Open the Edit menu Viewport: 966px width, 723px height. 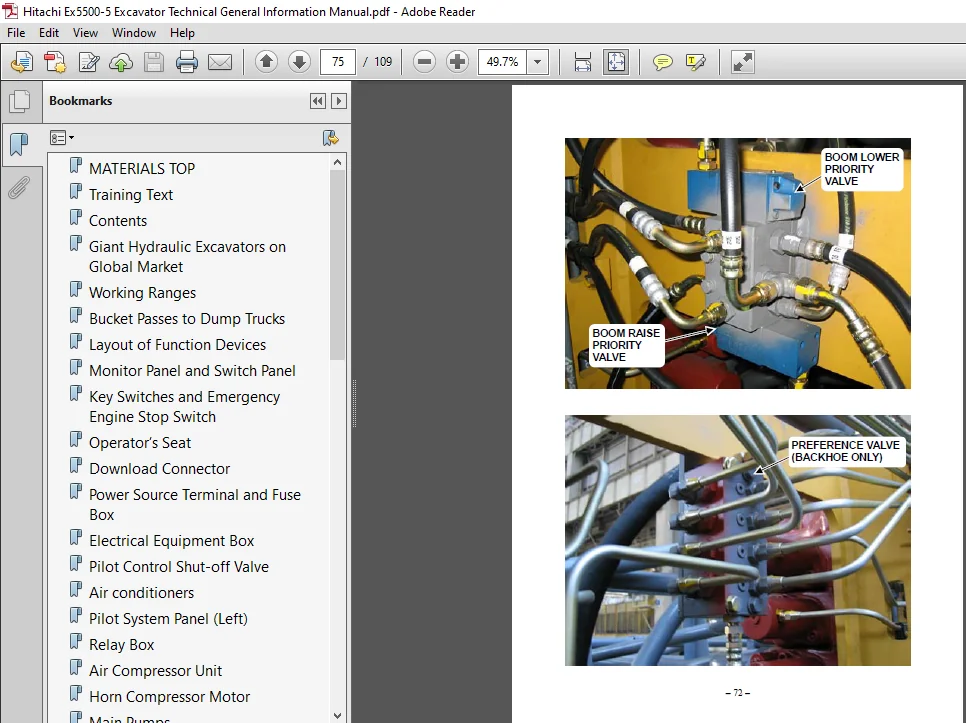[49, 33]
